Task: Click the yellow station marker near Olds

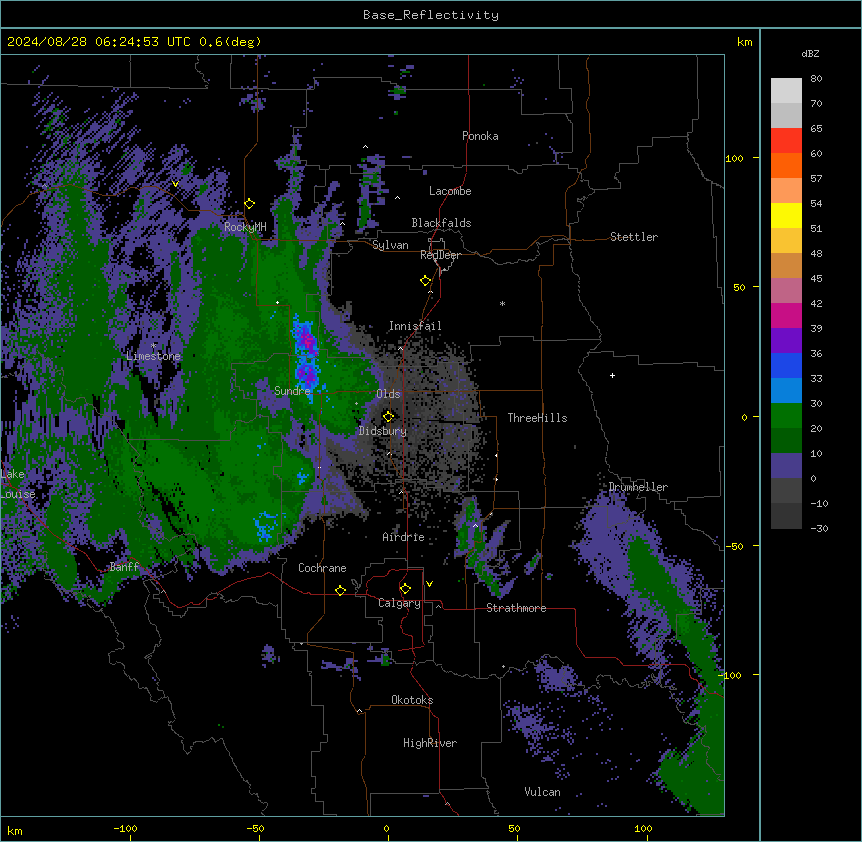Action: coord(388,416)
